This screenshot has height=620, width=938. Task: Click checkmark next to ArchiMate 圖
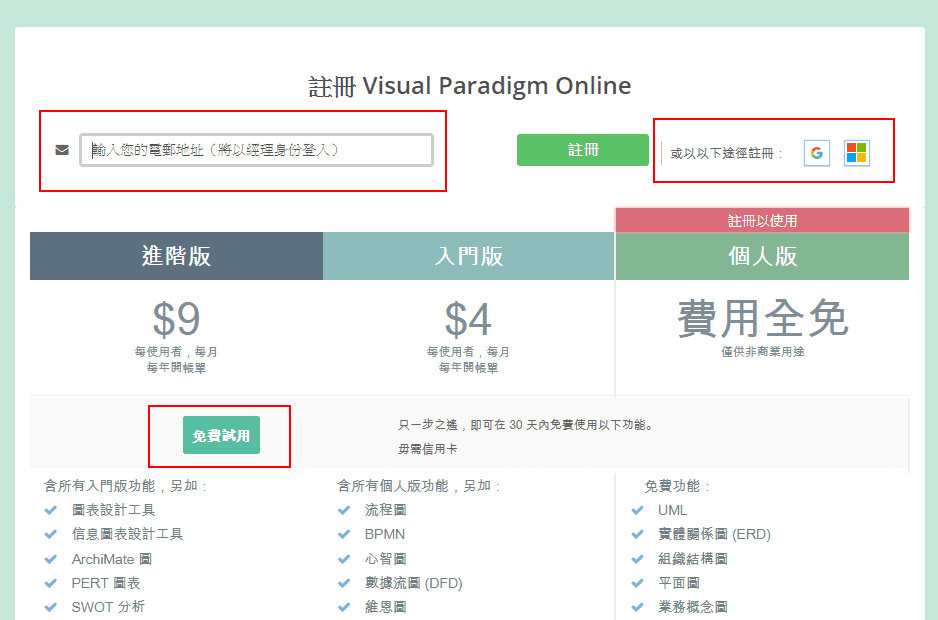pyautogui.click(x=51, y=559)
